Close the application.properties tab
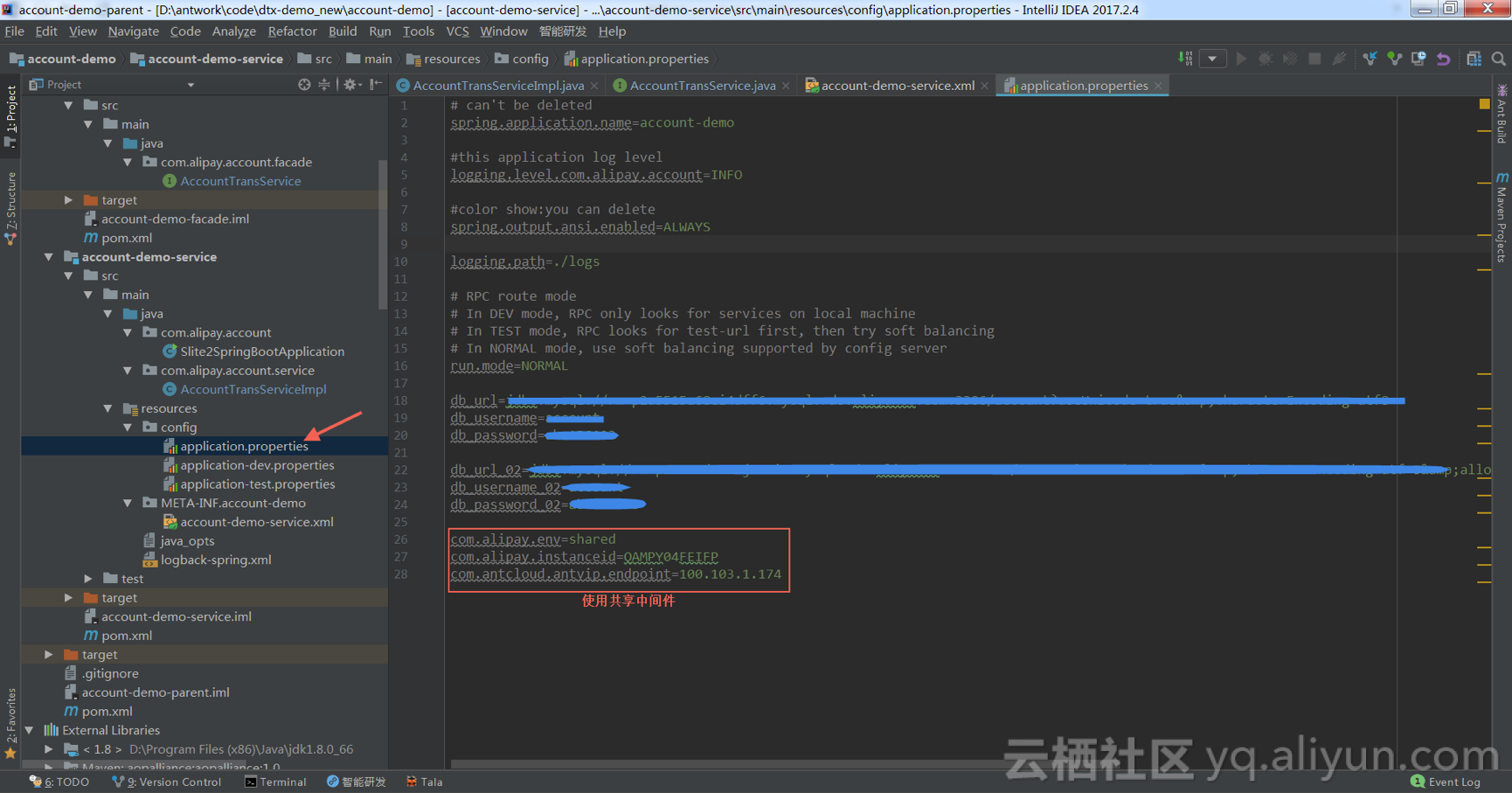The image size is (1512, 793). [x=1158, y=86]
